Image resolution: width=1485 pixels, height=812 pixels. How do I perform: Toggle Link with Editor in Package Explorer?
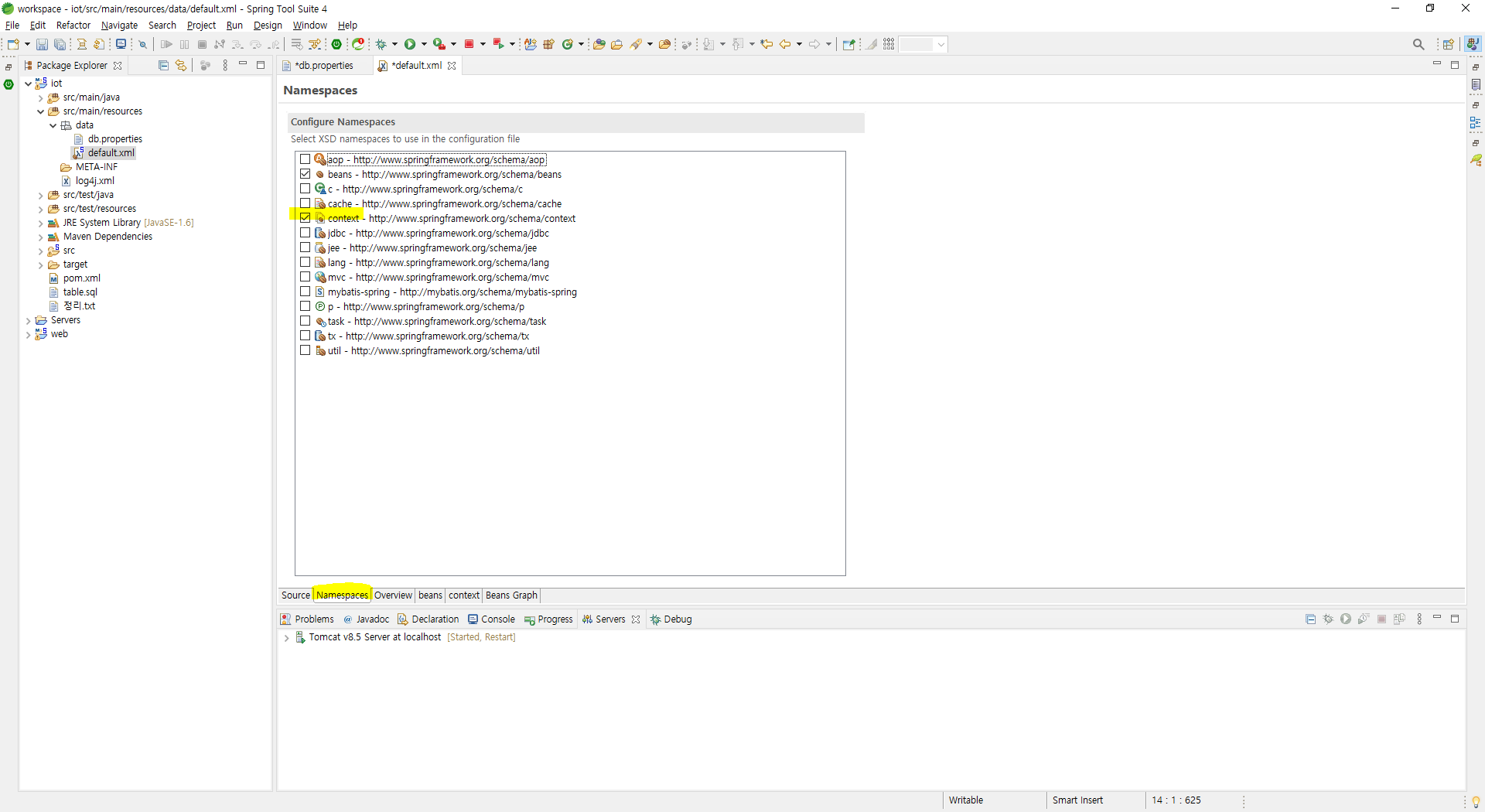[181, 65]
